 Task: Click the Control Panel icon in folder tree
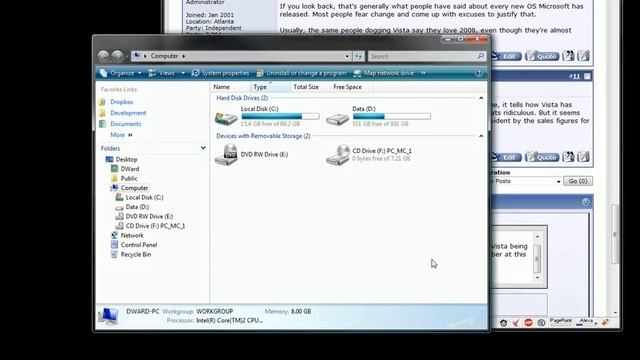(x=114, y=245)
